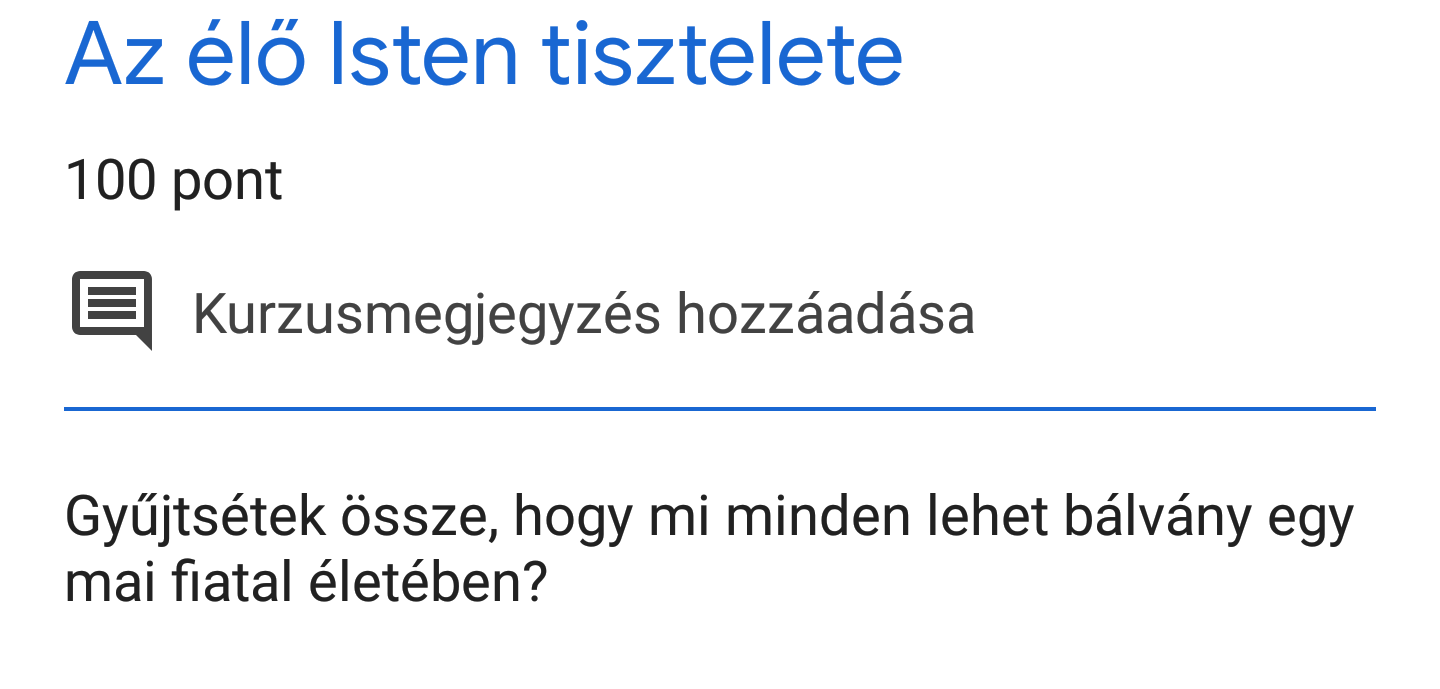Click the blue divider line under comments

pos(720,408)
